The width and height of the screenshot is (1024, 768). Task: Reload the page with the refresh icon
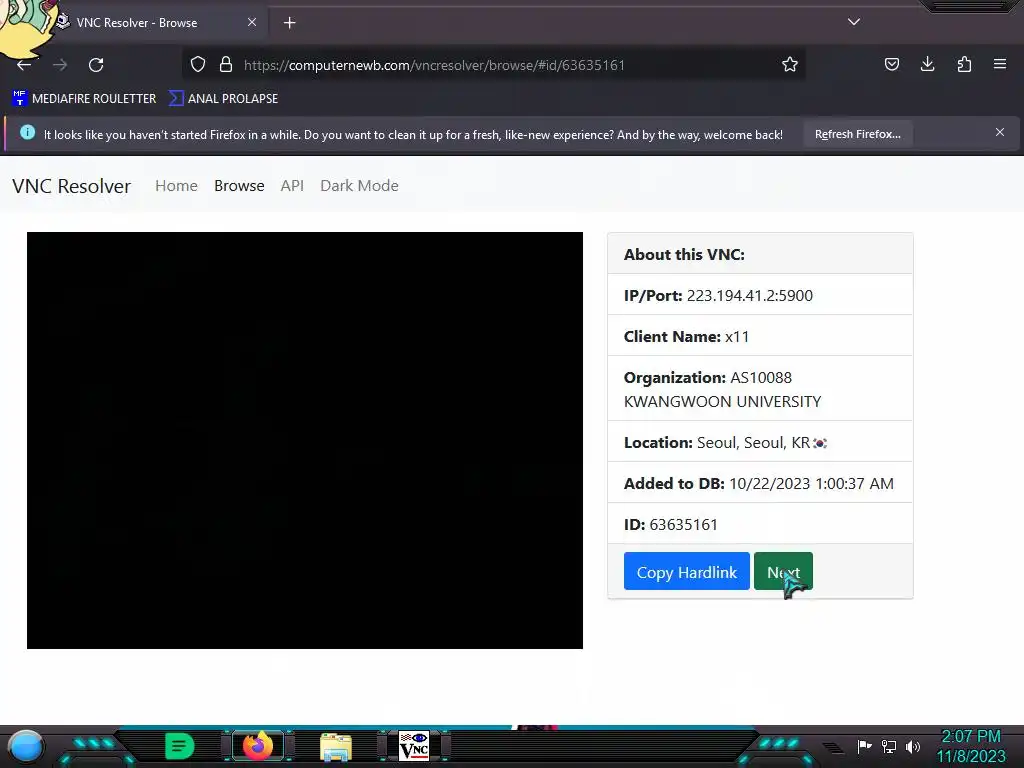96,65
